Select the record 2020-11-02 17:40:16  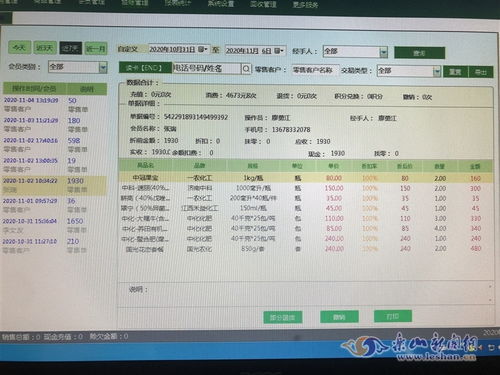click(55, 144)
